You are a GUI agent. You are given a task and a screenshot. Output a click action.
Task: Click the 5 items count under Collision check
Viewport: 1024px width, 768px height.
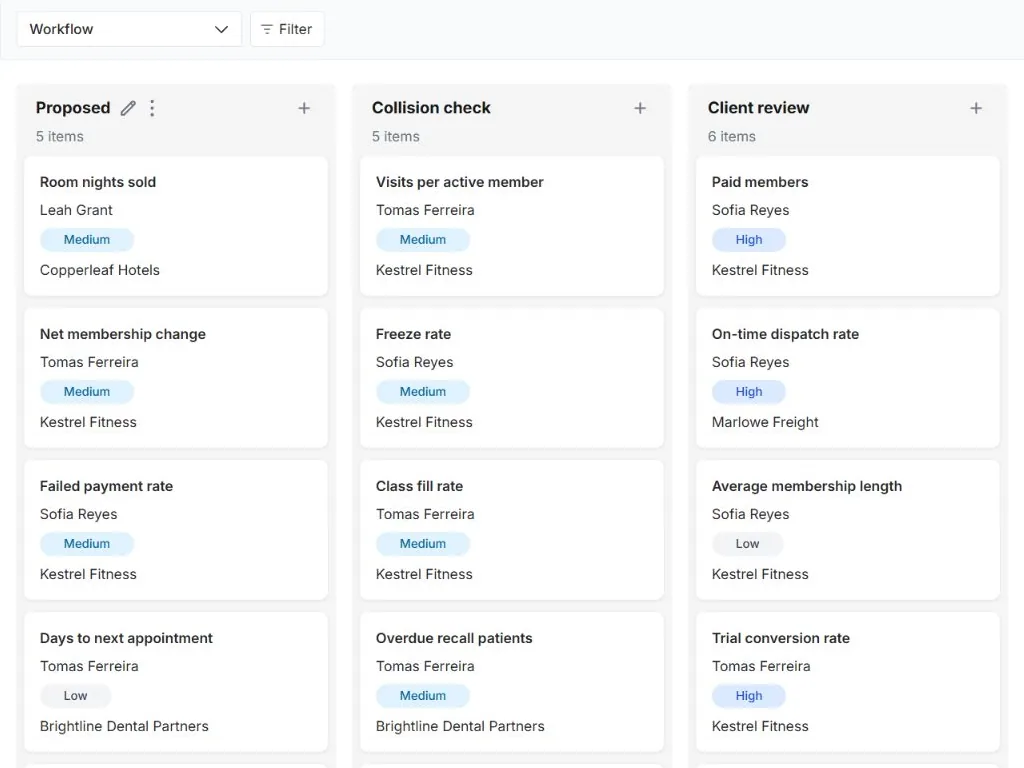396,136
